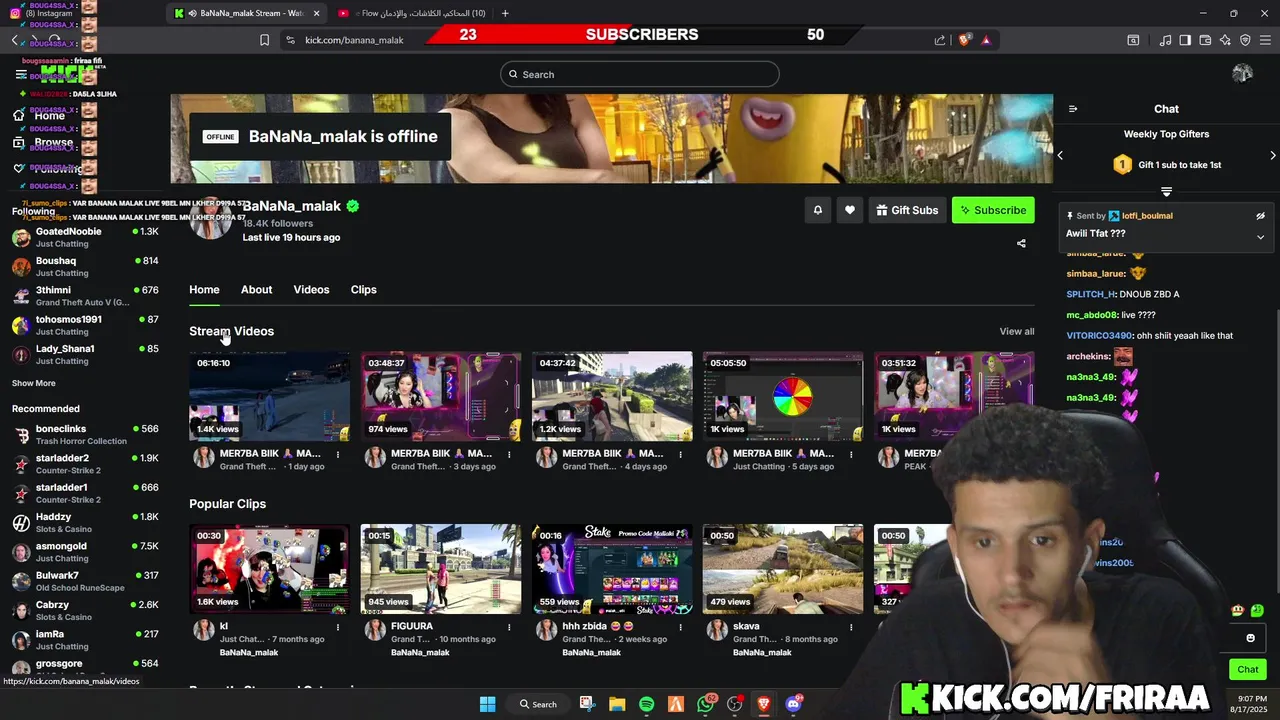The image size is (1280, 720).
Task: Open the Brave Wallet icon
Action: pos(1205,40)
